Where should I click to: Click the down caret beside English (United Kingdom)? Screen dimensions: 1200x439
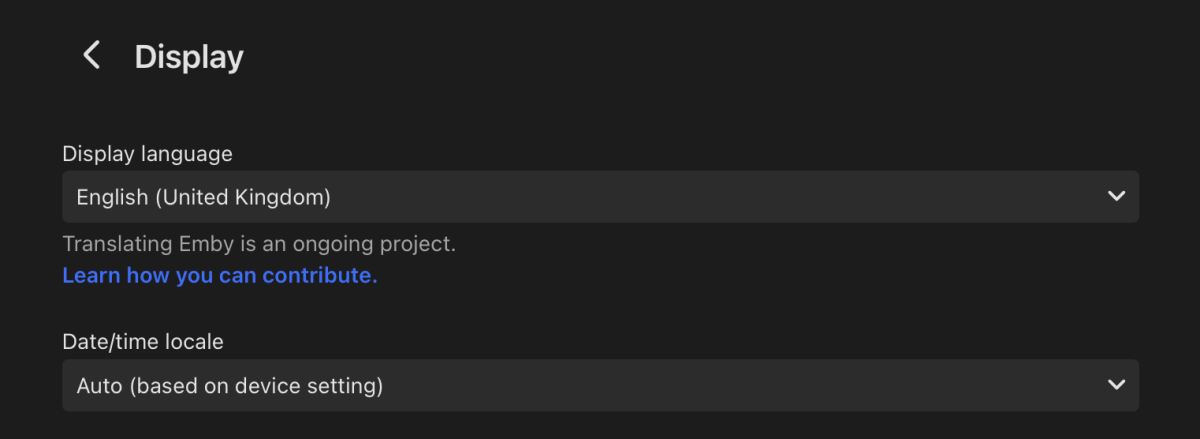pyautogui.click(x=1116, y=197)
